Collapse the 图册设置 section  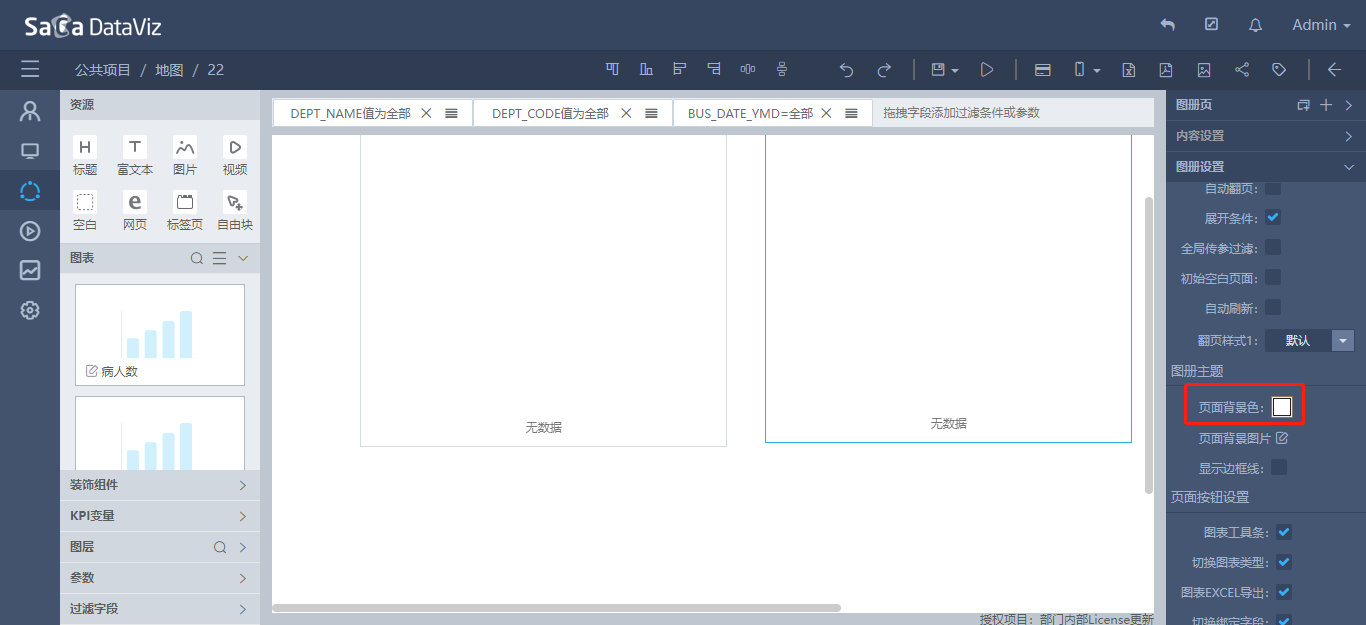click(1266, 166)
